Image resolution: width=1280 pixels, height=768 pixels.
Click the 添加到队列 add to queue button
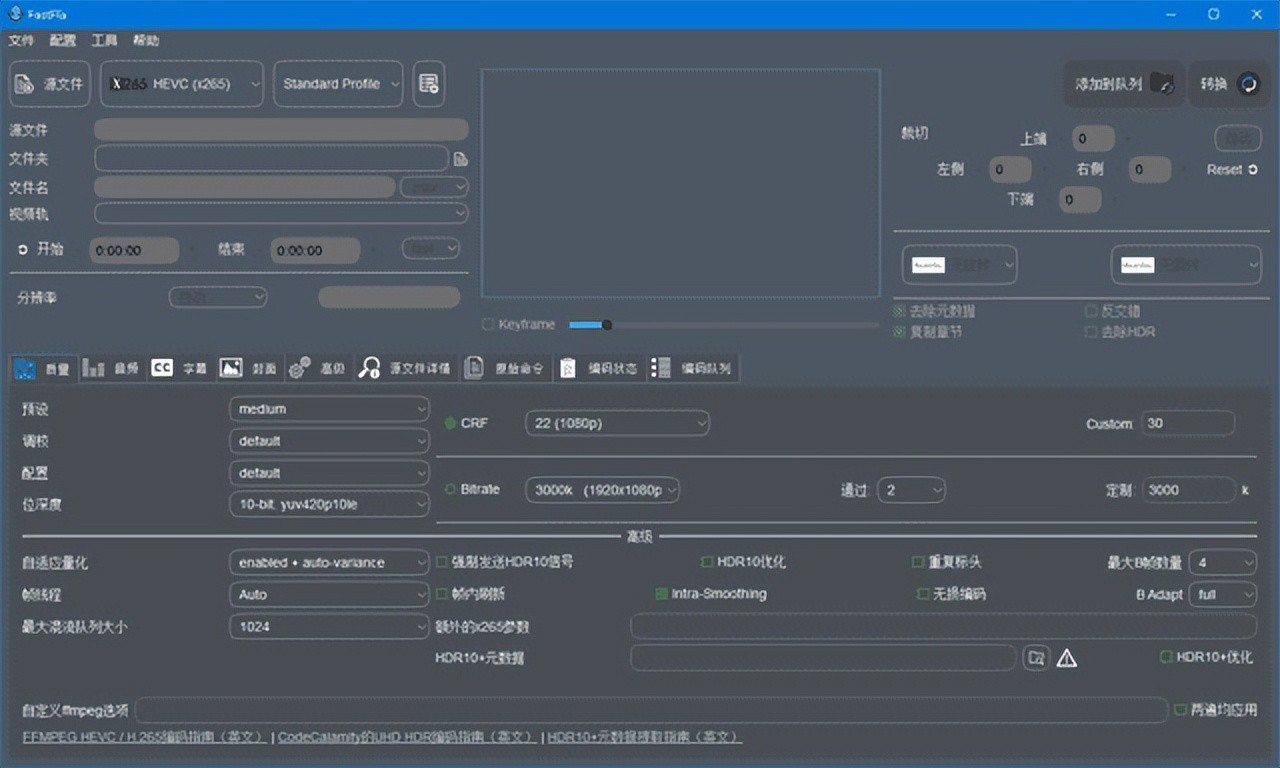pyautogui.click(x=1122, y=84)
